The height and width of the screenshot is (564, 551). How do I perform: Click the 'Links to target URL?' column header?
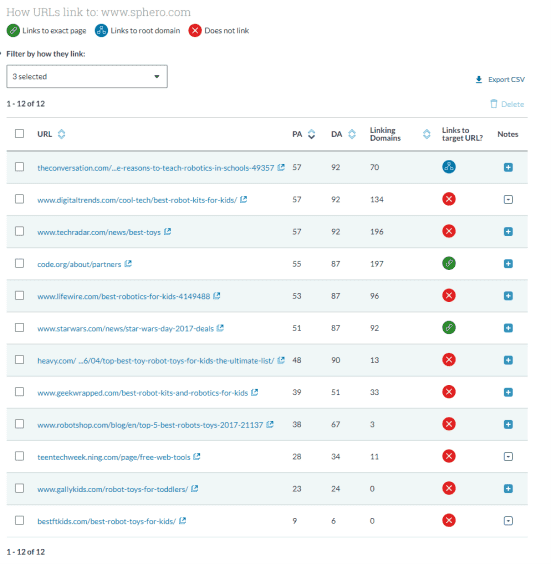462,134
